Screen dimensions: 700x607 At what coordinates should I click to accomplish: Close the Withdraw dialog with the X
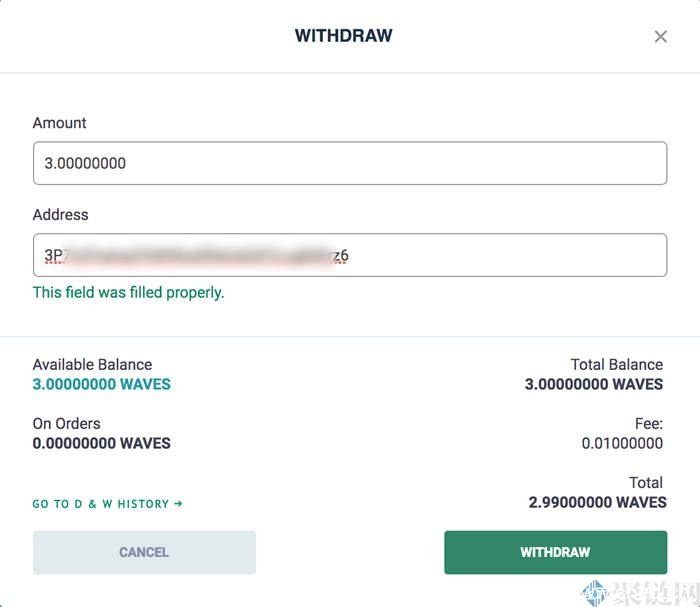click(660, 37)
